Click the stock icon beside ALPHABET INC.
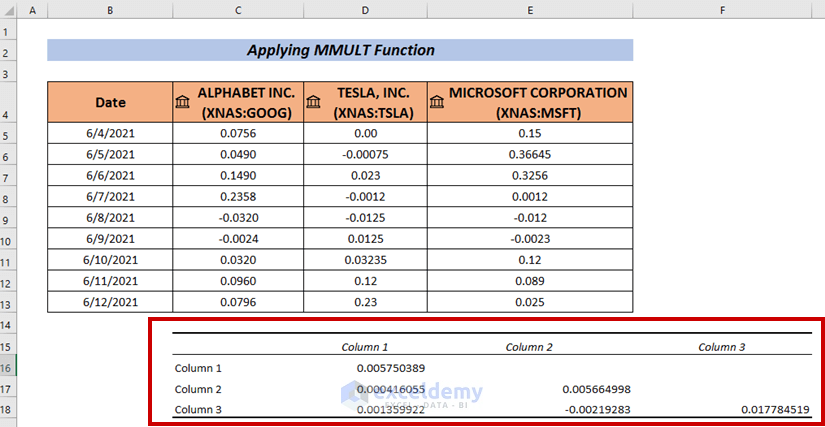The image size is (825, 427). click(x=182, y=101)
